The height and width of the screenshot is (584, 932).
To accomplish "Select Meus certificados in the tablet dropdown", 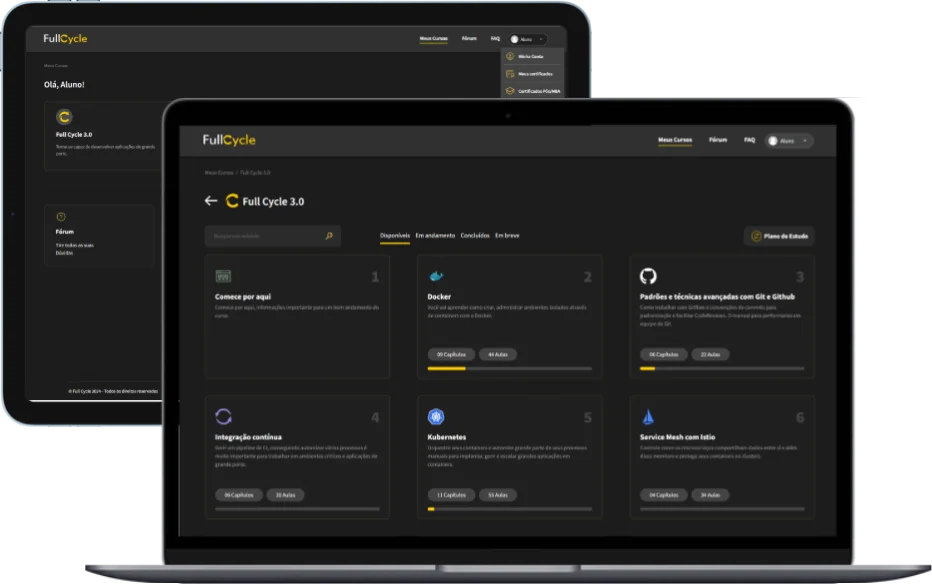I will click(x=536, y=74).
